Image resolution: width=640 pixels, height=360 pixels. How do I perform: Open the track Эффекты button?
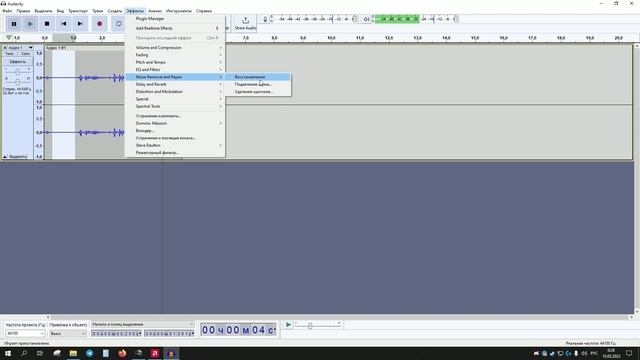(x=18, y=62)
